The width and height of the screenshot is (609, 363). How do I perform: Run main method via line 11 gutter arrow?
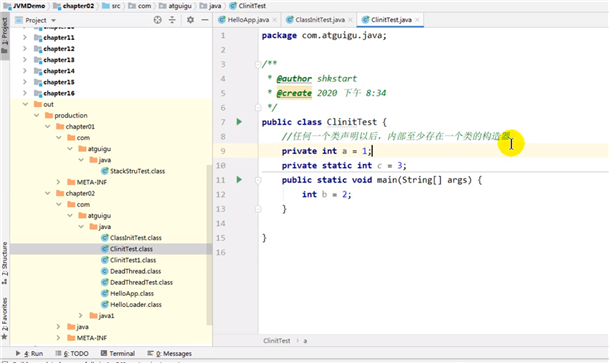(x=239, y=180)
